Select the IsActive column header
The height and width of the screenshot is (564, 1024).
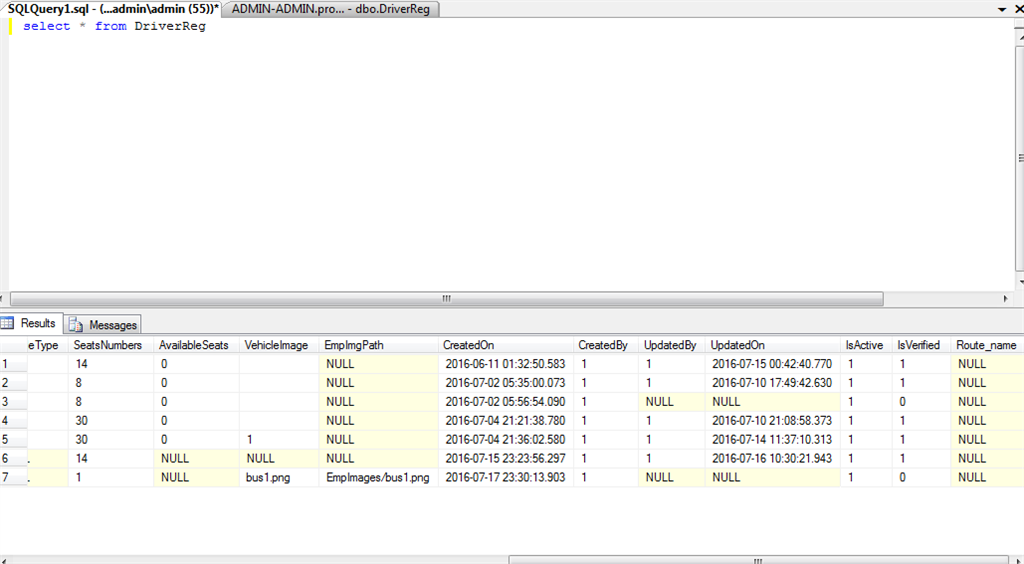864,345
